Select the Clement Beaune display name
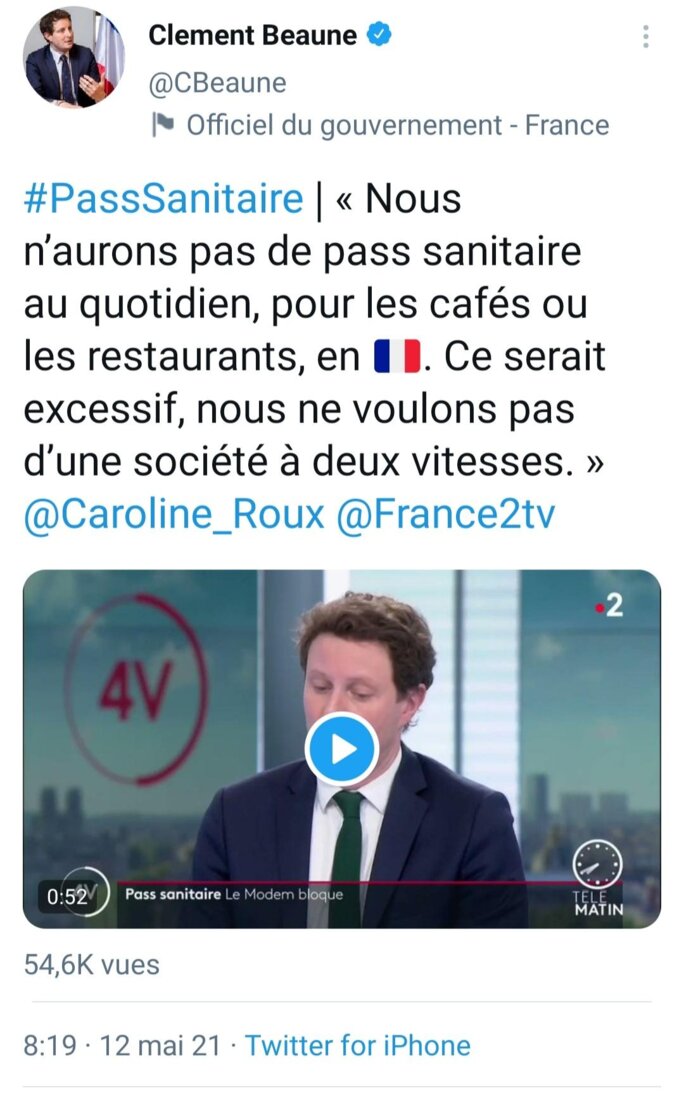Viewport: 684px width, 1095px height. pos(252,34)
